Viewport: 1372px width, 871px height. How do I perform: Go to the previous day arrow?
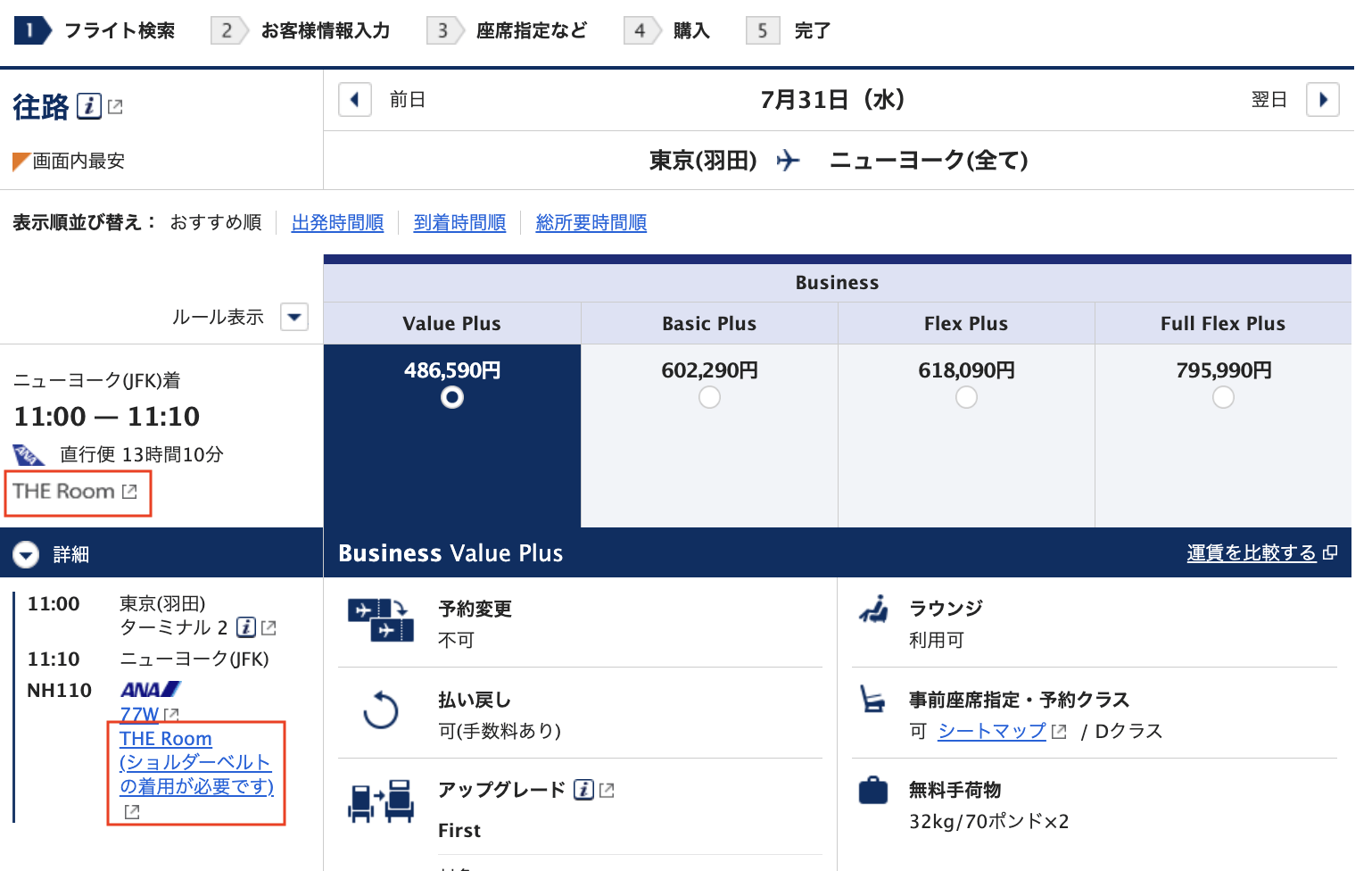pyautogui.click(x=355, y=99)
